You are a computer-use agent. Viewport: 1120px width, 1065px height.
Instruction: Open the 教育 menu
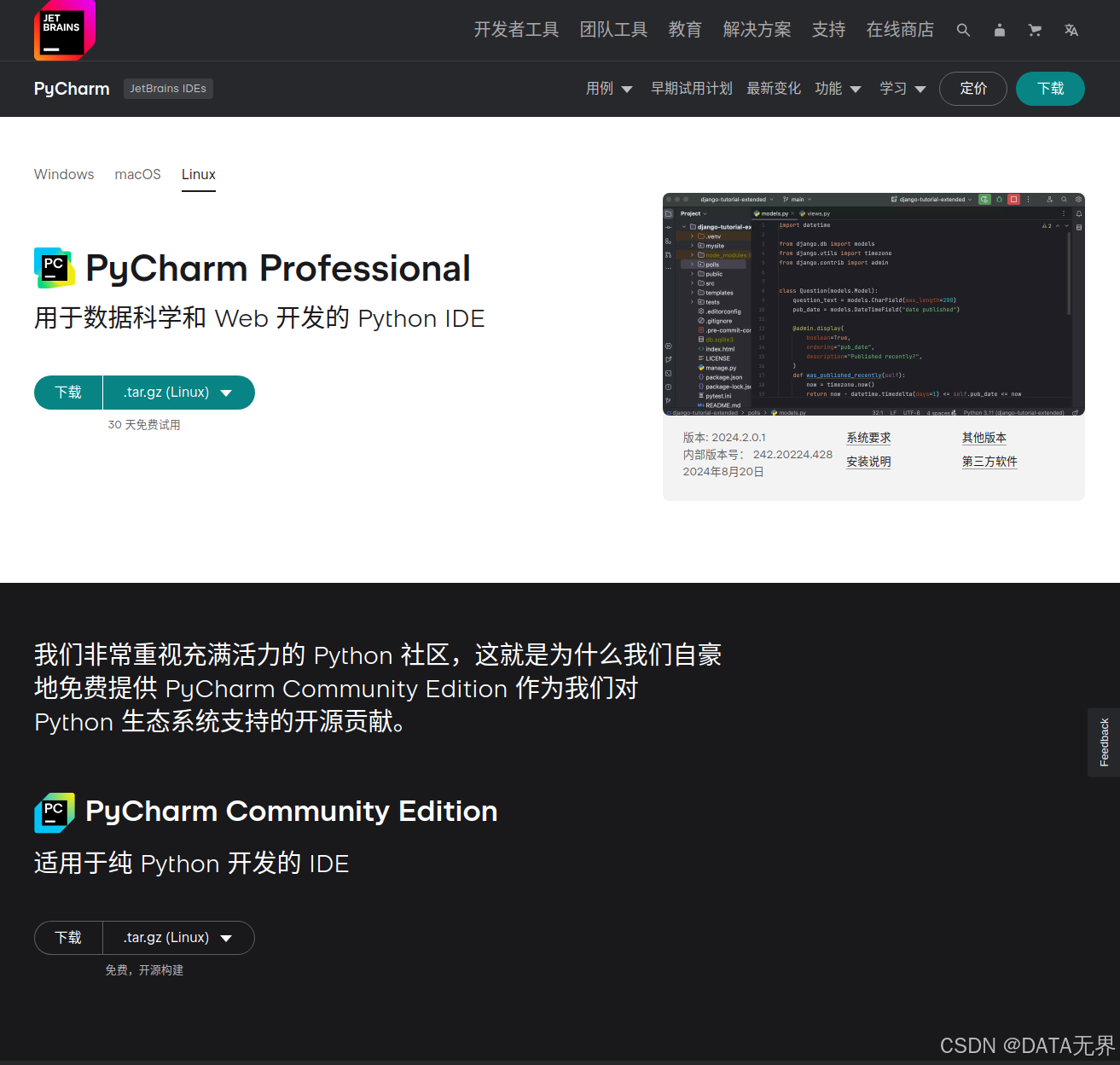point(685,30)
